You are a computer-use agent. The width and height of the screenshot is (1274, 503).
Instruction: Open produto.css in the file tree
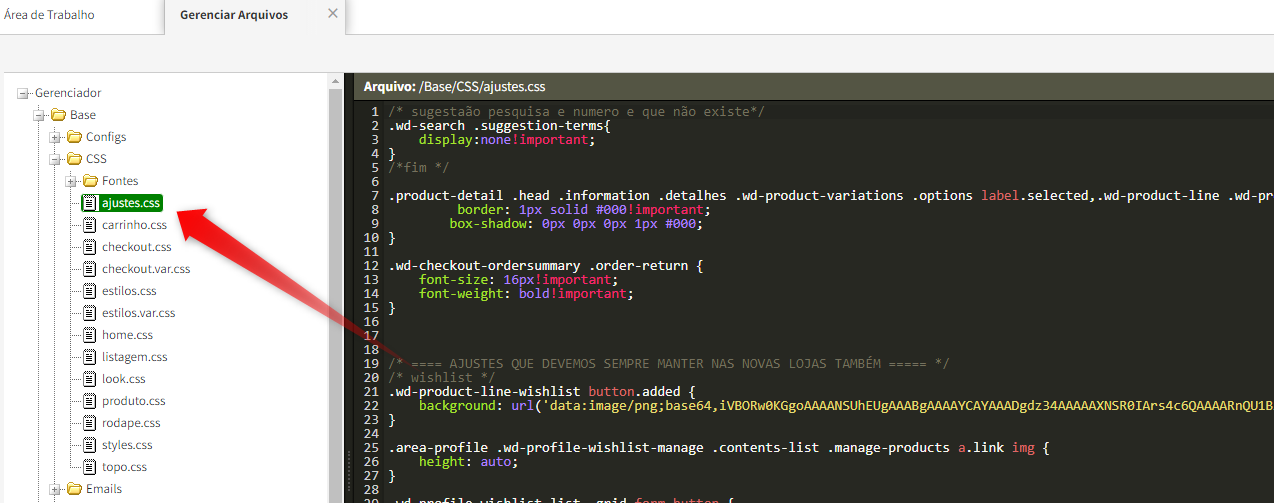coord(134,401)
